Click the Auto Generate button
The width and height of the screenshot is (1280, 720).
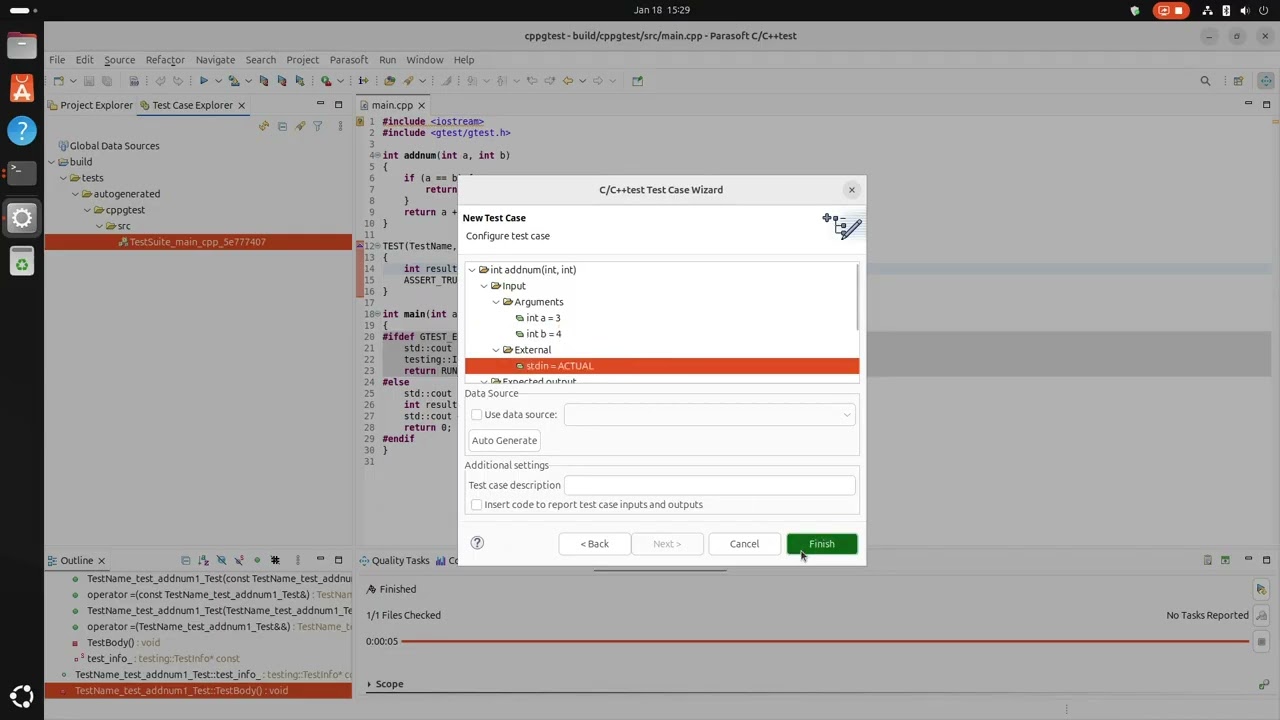click(x=504, y=440)
